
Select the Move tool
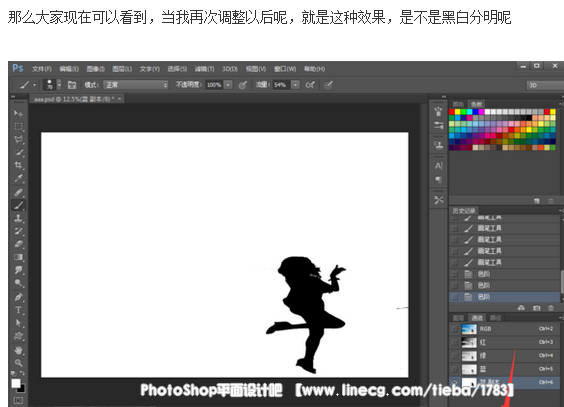point(18,114)
